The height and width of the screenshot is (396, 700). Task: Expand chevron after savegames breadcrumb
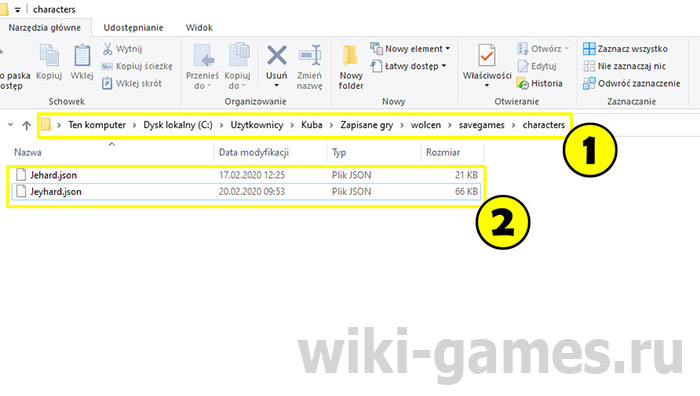(513, 125)
